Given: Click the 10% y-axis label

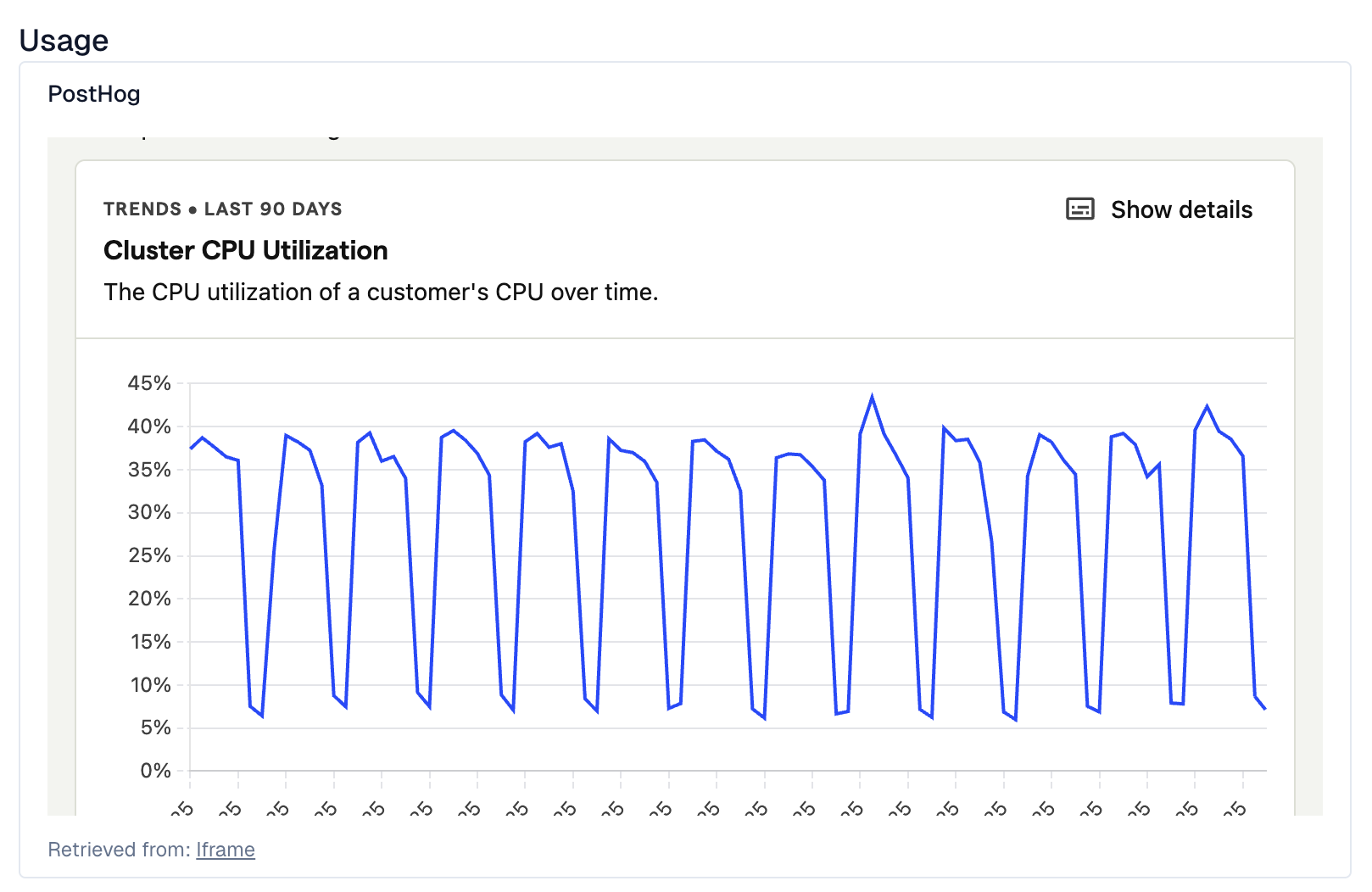Looking at the screenshot, I should (150, 685).
